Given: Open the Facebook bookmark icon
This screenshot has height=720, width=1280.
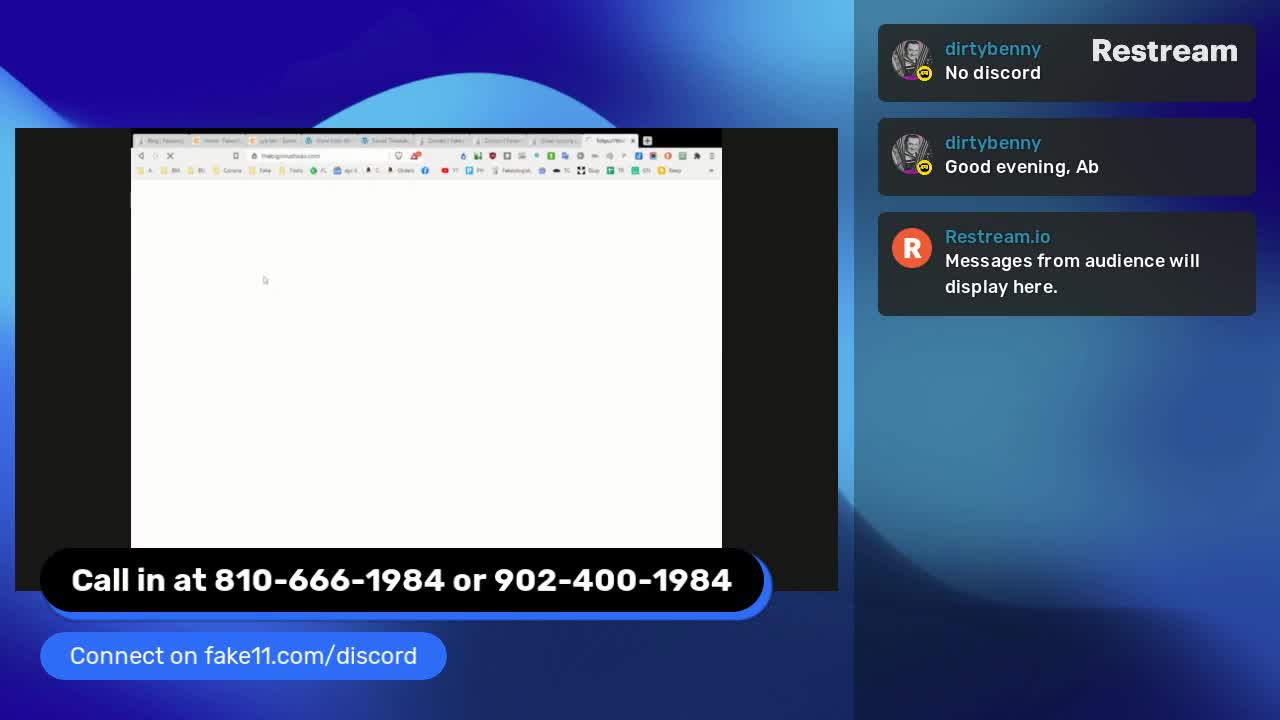Looking at the screenshot, I should [425, 171].
